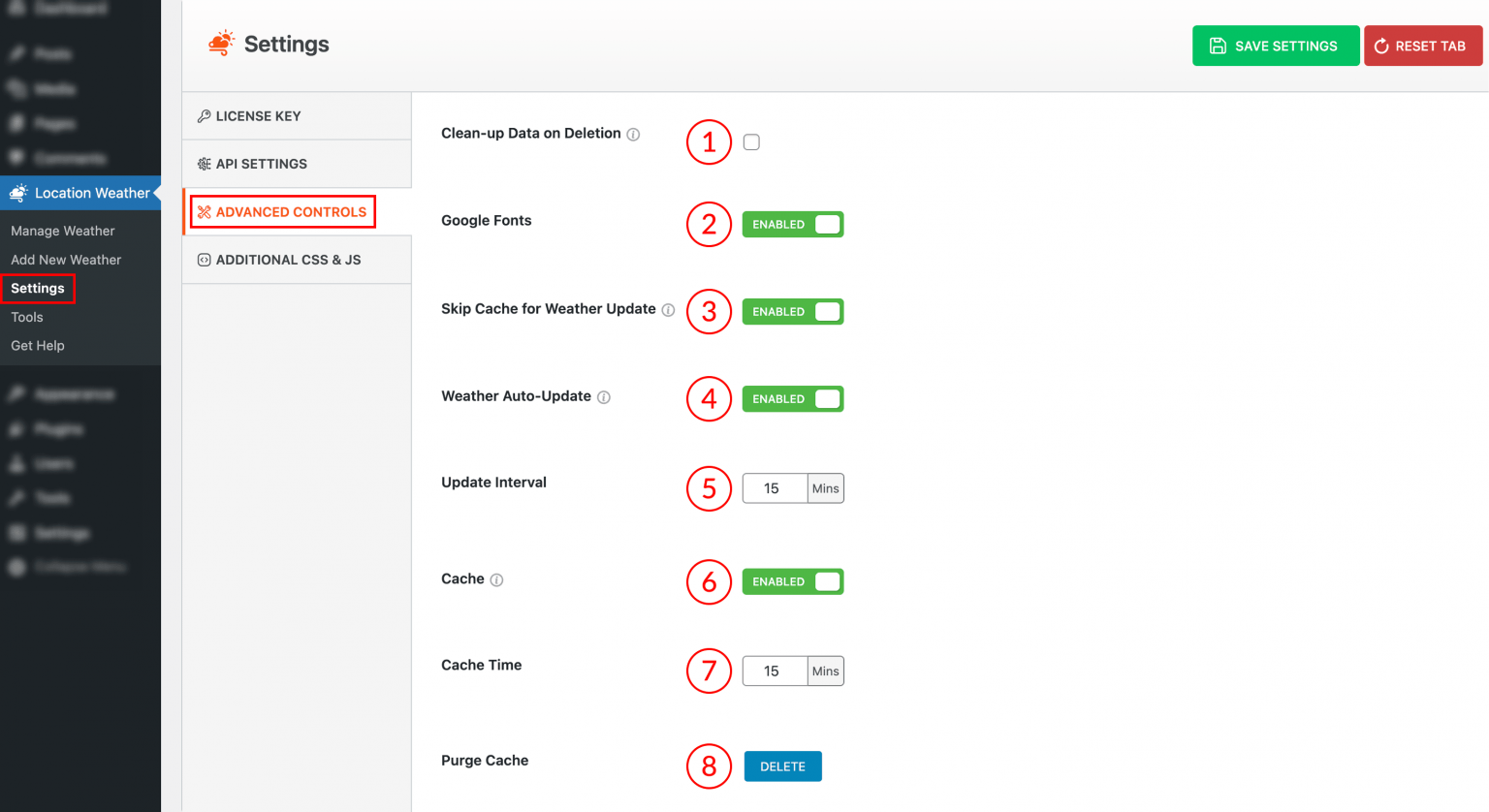Click the wrench icon on Advanced Controls tab

pos(204,211)
